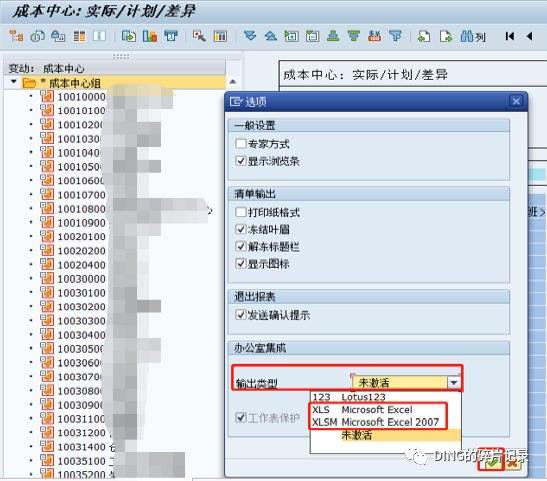Select cost center 10020200 in tree
The height and width of the screenshot is (481, 547).
(81, 251)
